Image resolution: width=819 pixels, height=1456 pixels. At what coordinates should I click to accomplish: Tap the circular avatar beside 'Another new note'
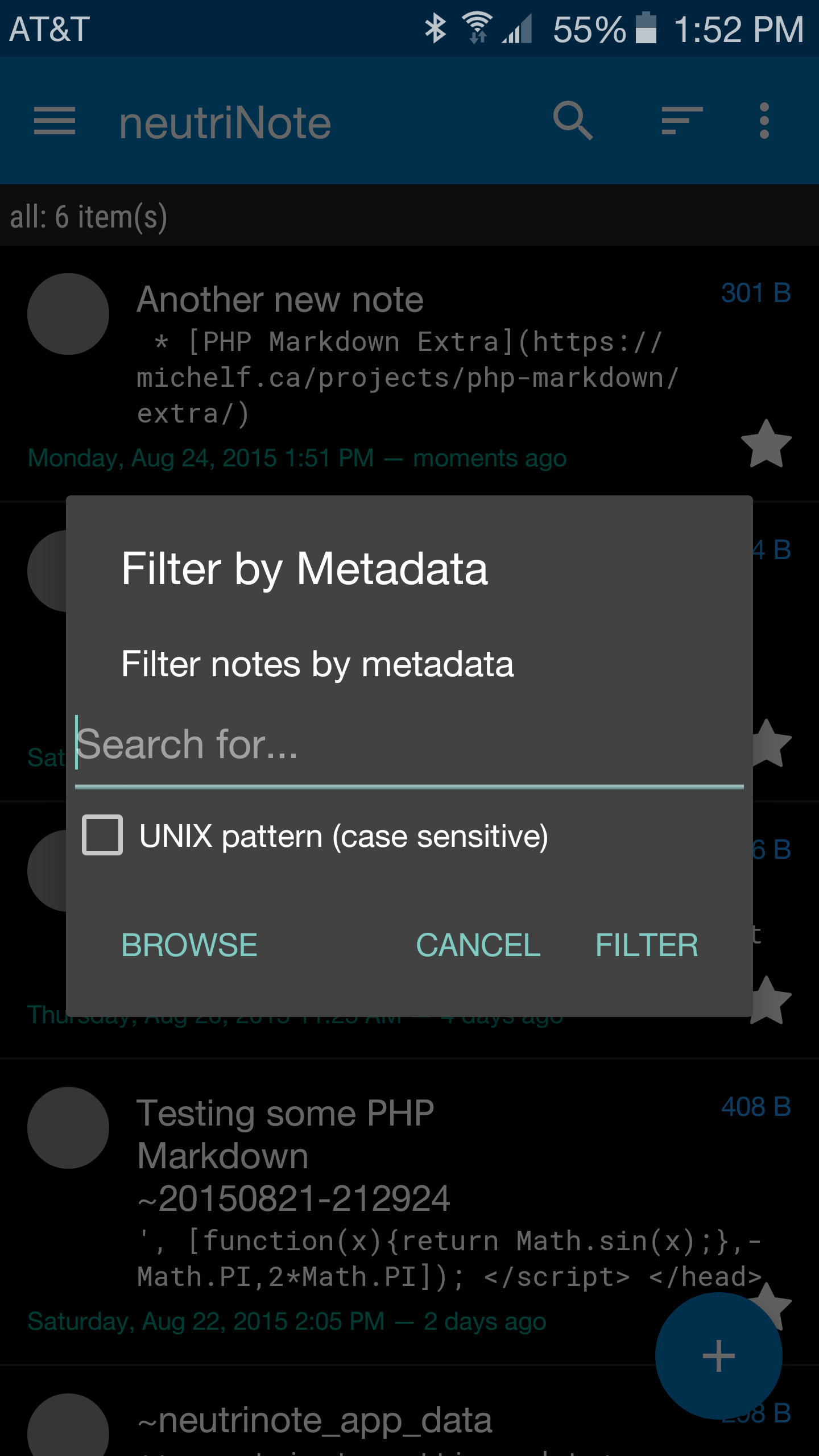tap(68, 315)
